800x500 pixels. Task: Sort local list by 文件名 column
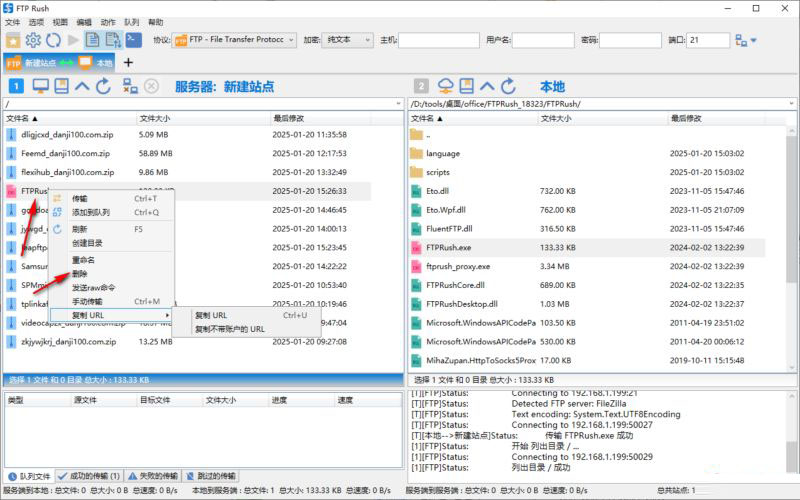pos(472,118)
